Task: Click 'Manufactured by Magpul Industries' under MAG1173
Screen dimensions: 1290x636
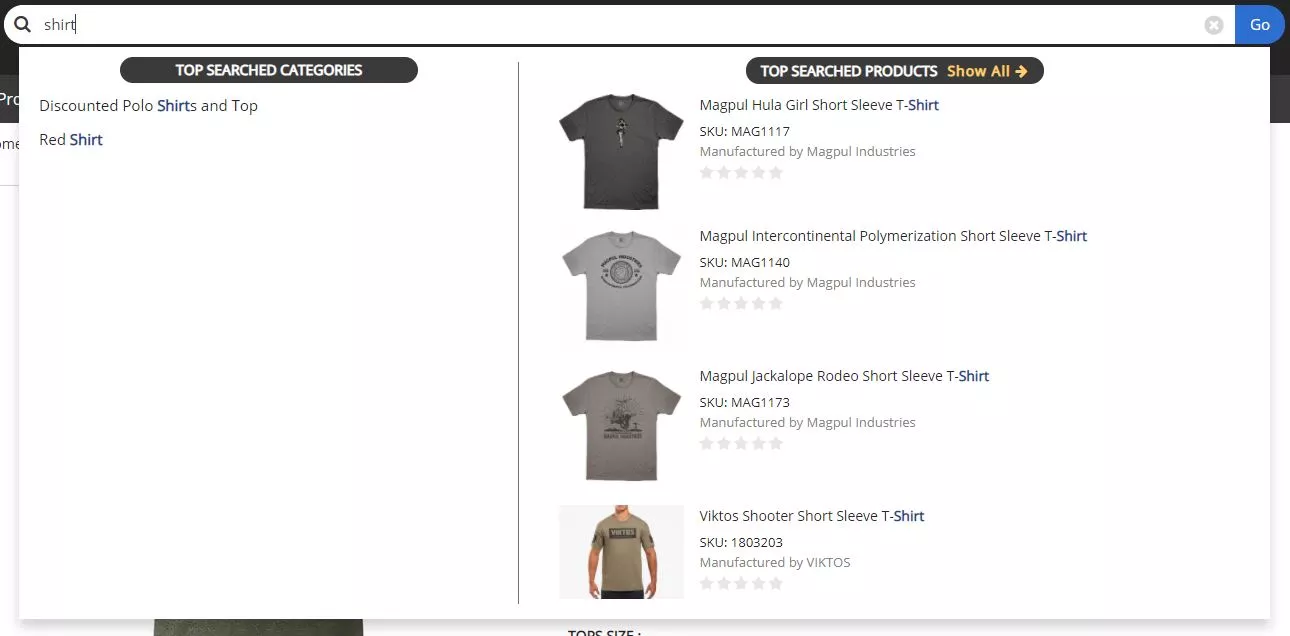Action: (x=808, y=423)
